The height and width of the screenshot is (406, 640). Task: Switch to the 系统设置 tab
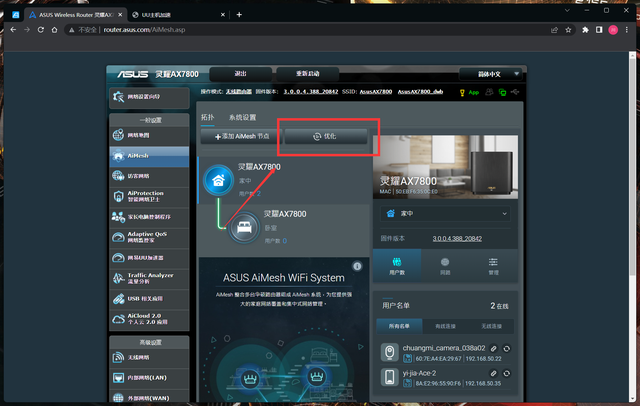(242, 117)
